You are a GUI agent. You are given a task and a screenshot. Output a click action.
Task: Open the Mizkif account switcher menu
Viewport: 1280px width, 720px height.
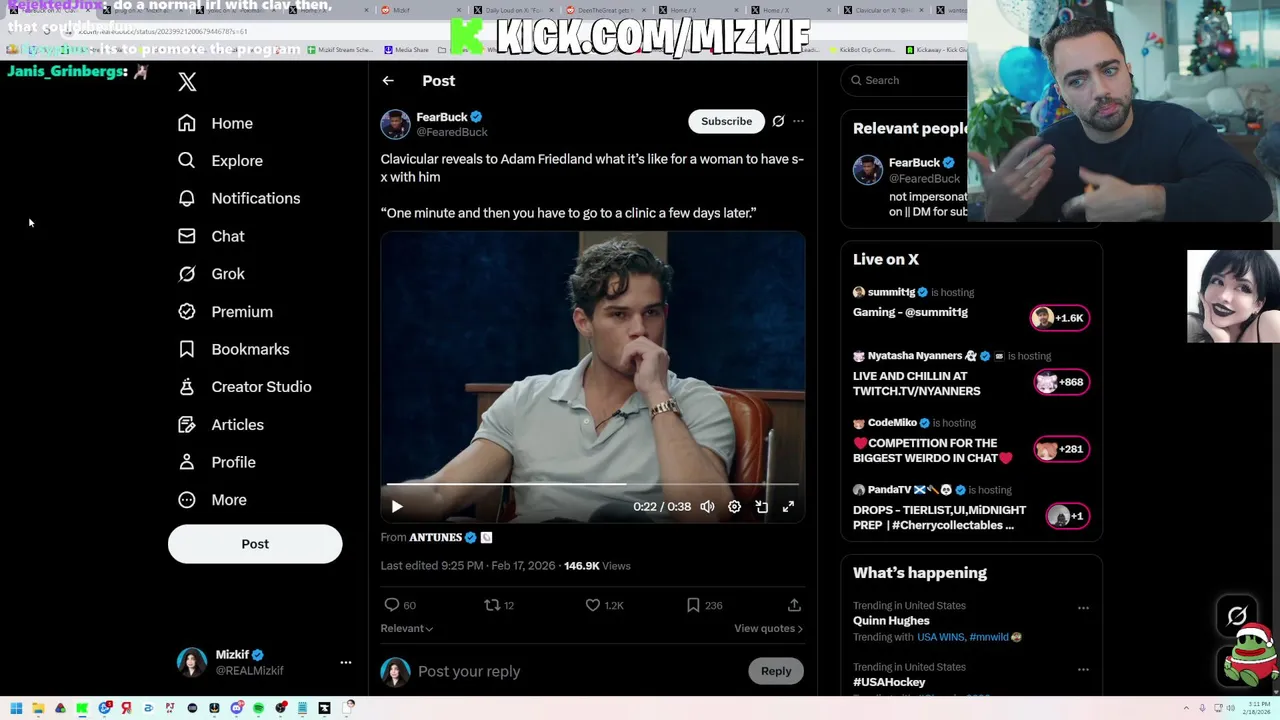(264, 662)
